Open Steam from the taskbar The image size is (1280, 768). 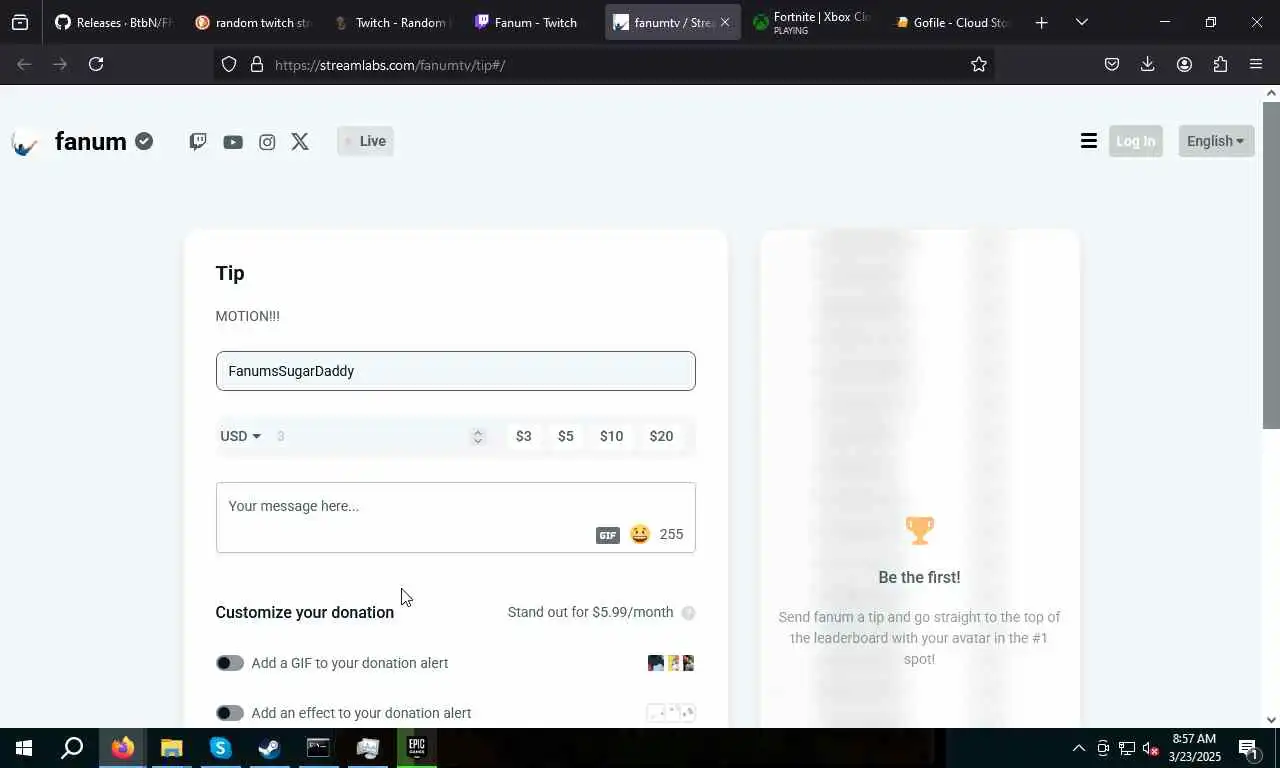point(269,748)
